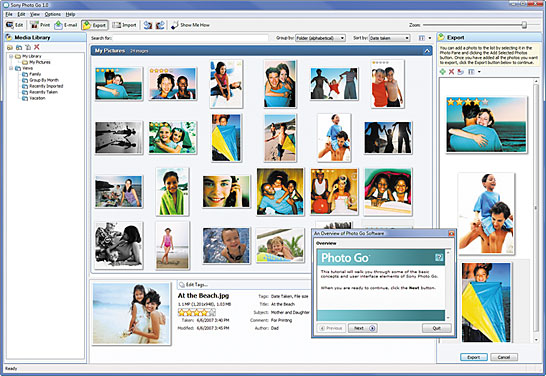Click the Media Library panel header icon
Viewport: 546px width, 376px height.
9,37
